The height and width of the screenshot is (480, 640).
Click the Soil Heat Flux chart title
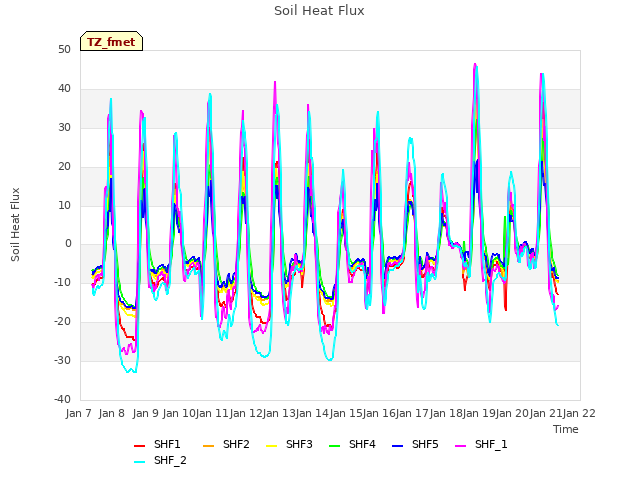(319, 11)
